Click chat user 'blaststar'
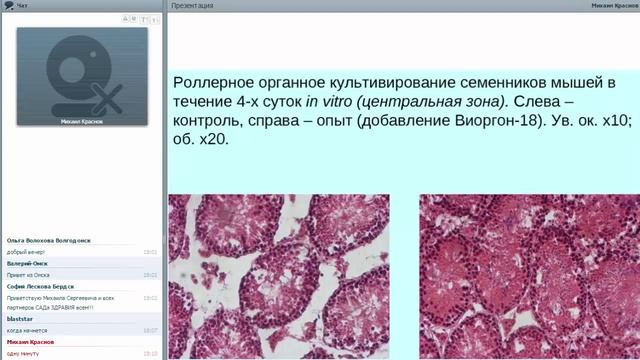The image size is (640, 360). pos(20,319)
